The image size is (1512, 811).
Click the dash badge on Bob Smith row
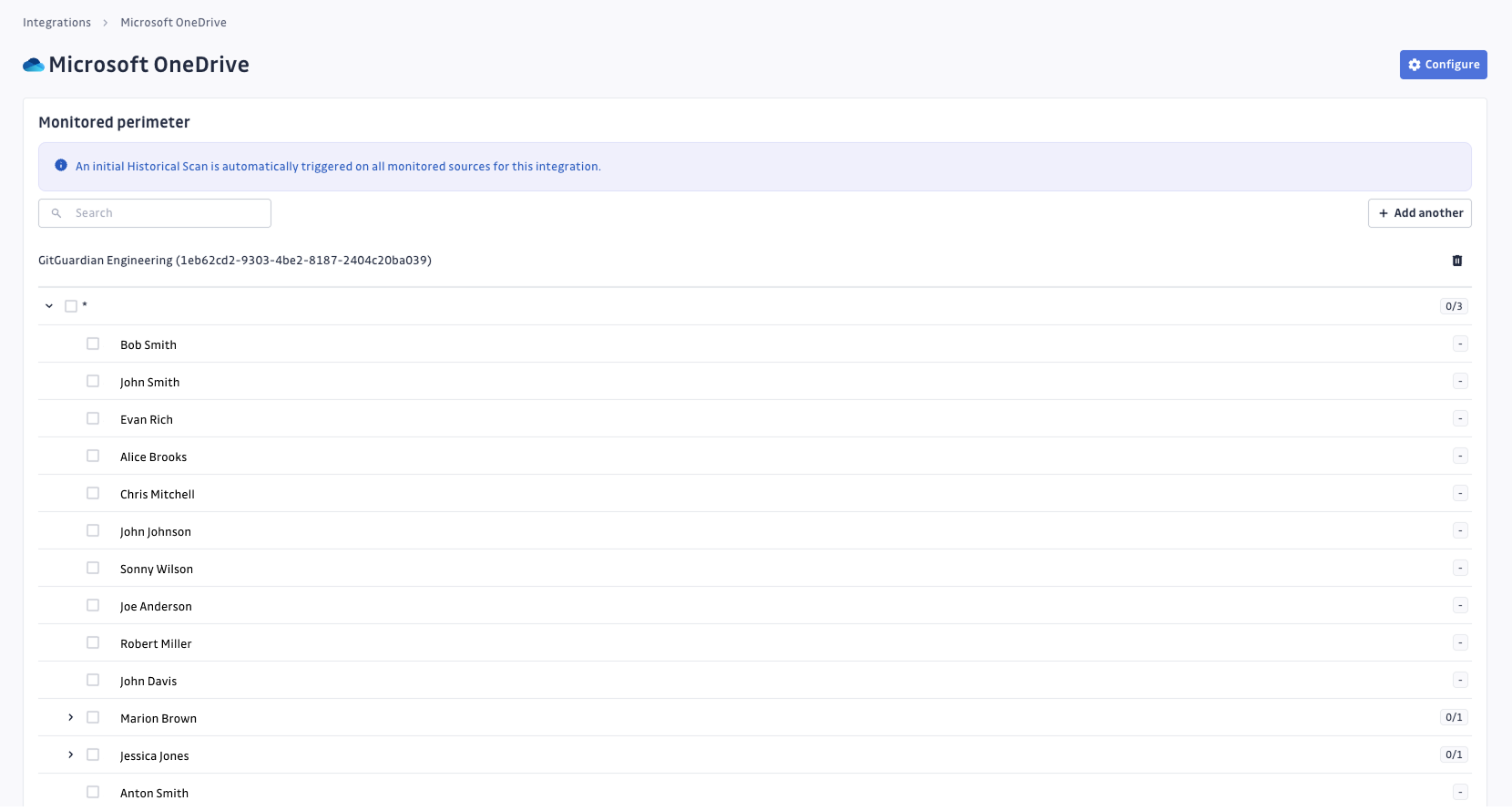pyautogui.click(x=1460, y=344)
